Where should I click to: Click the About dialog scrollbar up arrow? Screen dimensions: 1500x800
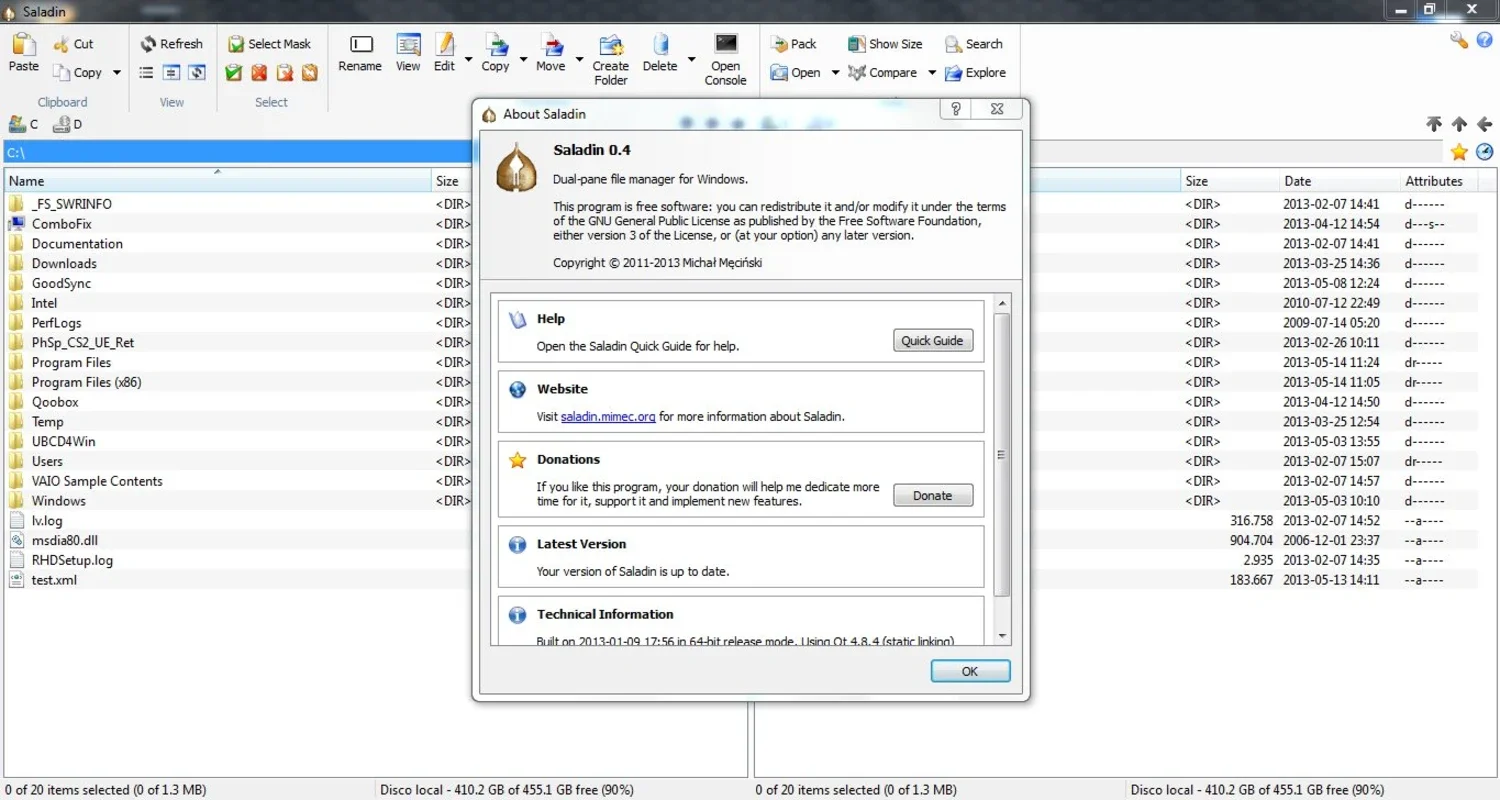point(1002,302)
